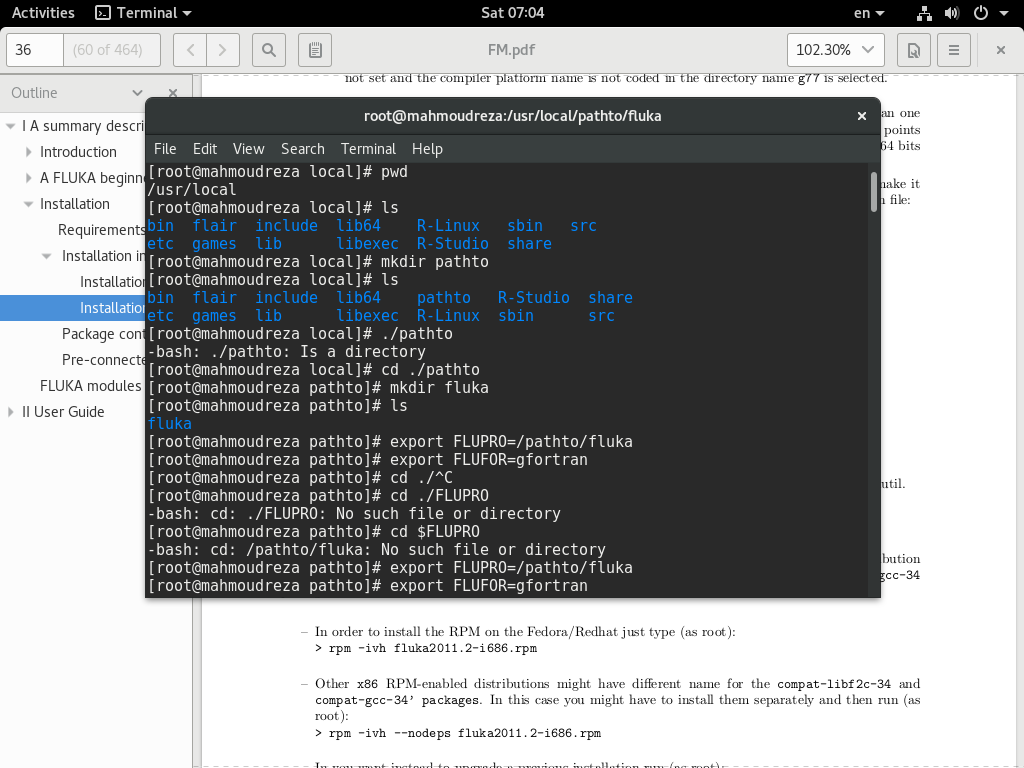This screenshot has width=1024, height=768.
Task: Open the clock showing Sat 07:04
Action: 513,13
